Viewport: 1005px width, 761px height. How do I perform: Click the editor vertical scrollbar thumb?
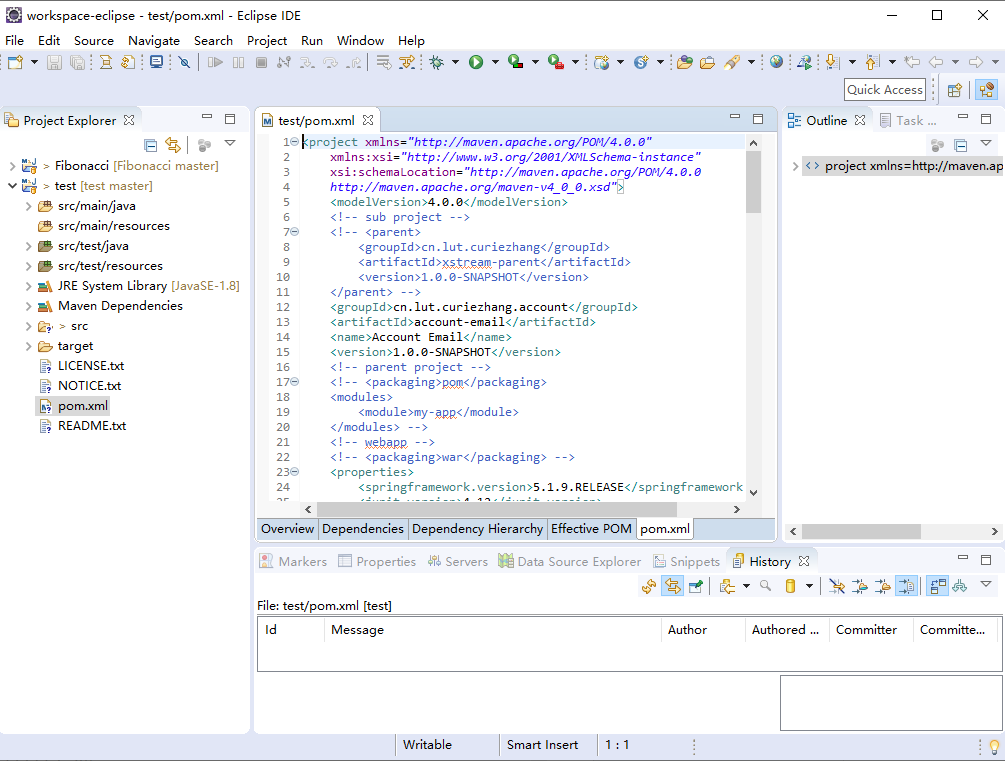click(753, 182)
